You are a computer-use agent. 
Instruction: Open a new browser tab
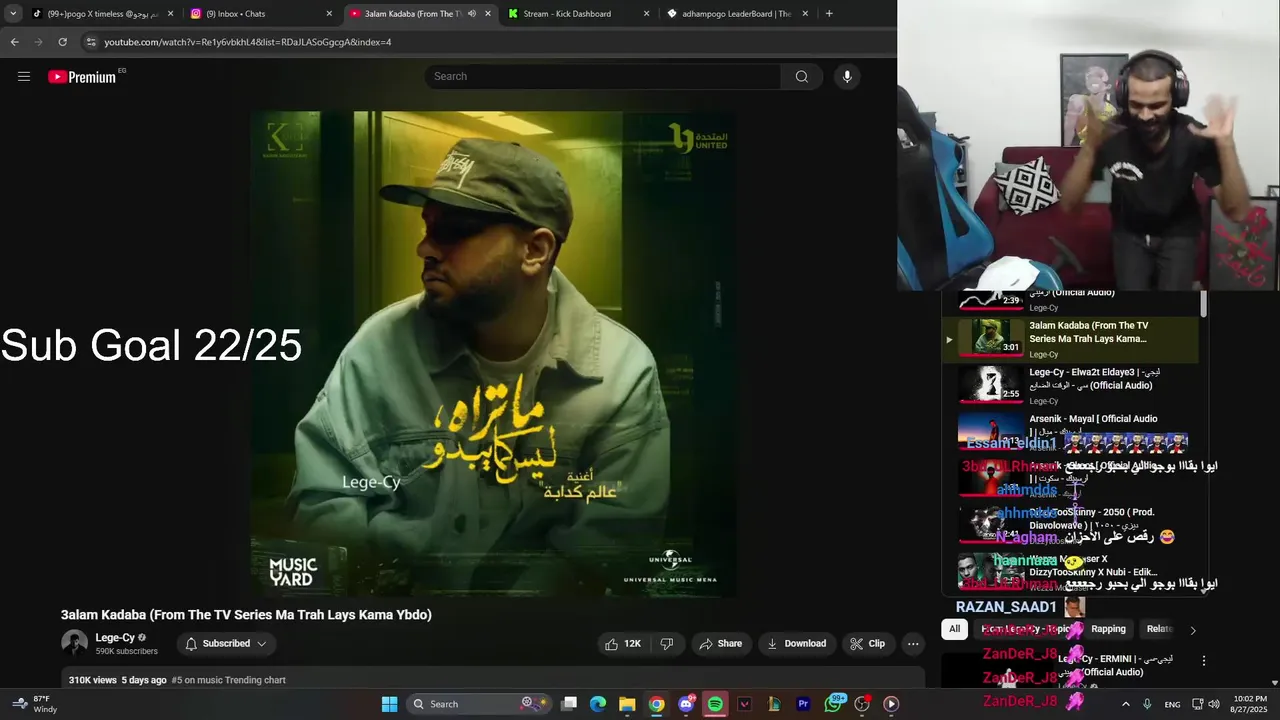point(829,14)
